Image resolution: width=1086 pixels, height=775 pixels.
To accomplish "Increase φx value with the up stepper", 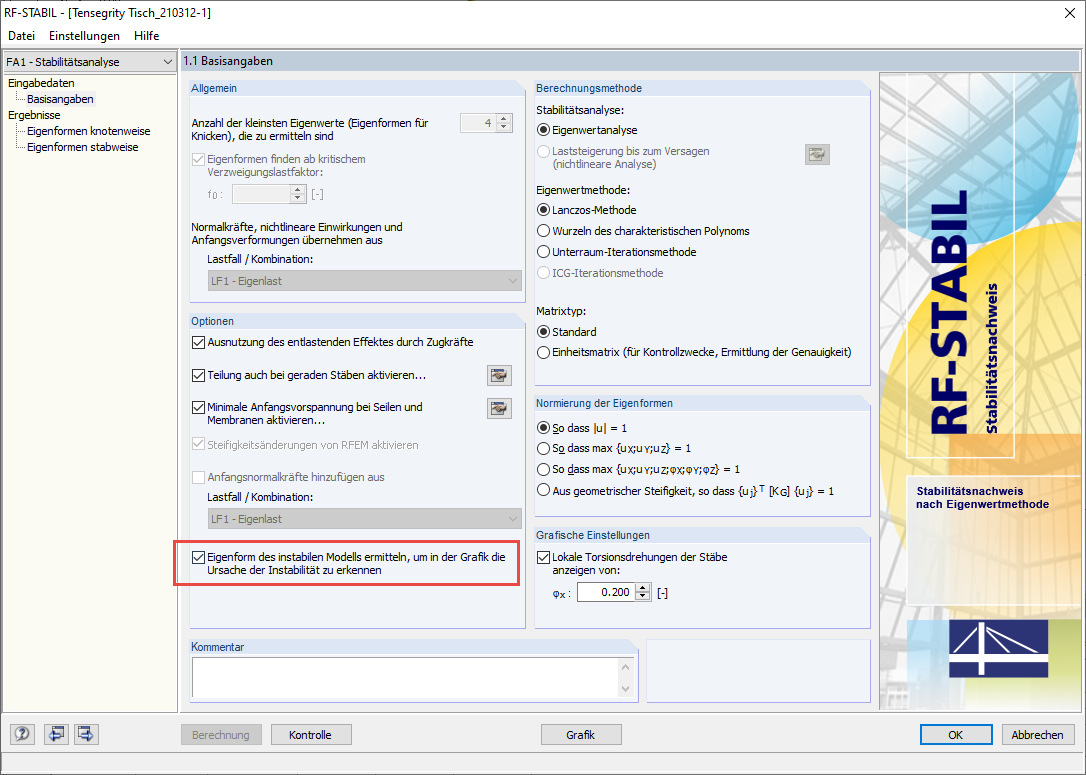I will click(644, 588).
